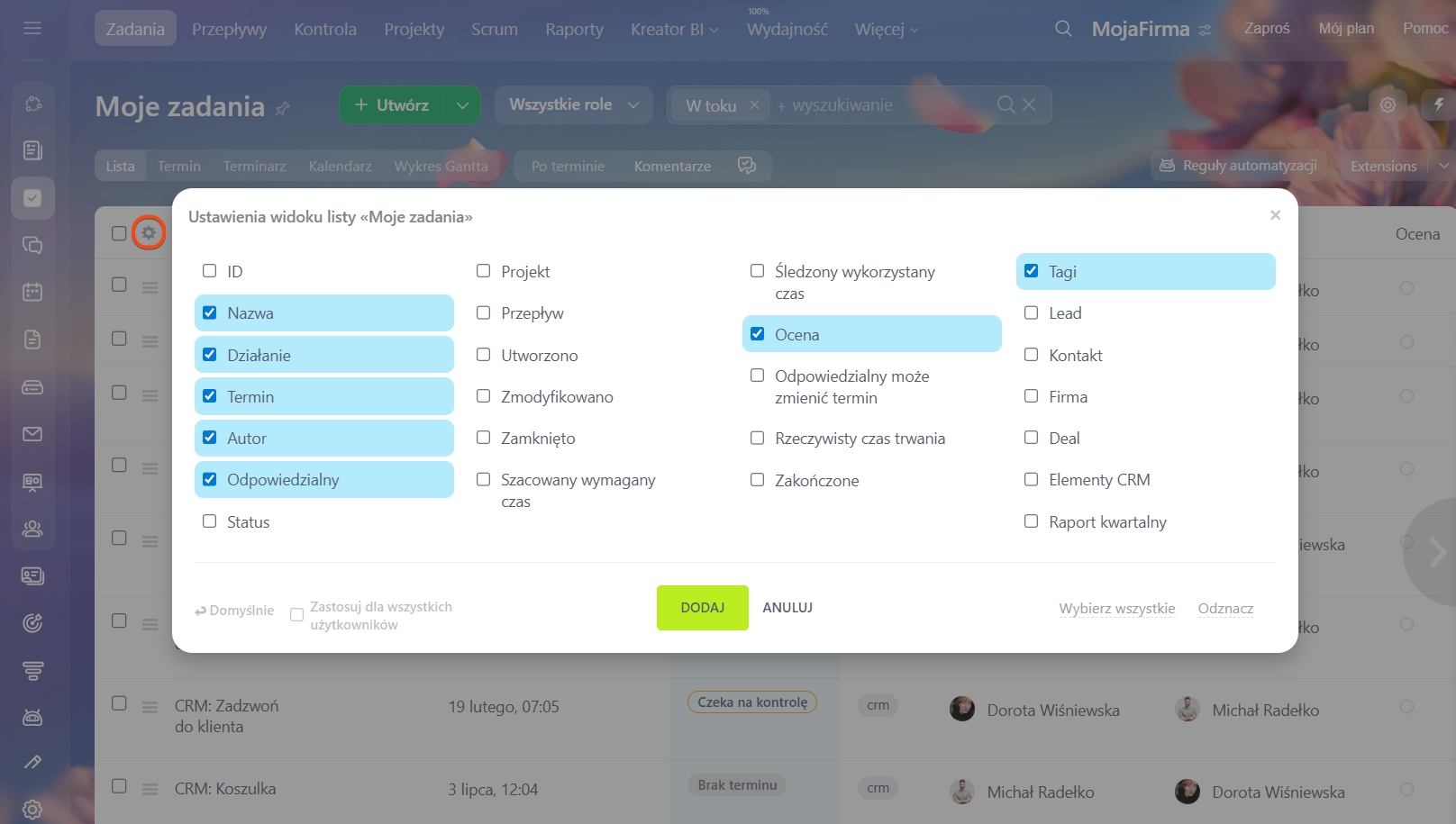Close the Ustawienia widoku listy dialog
The image size is (1456, 824).
click(x=1275, y=215)
